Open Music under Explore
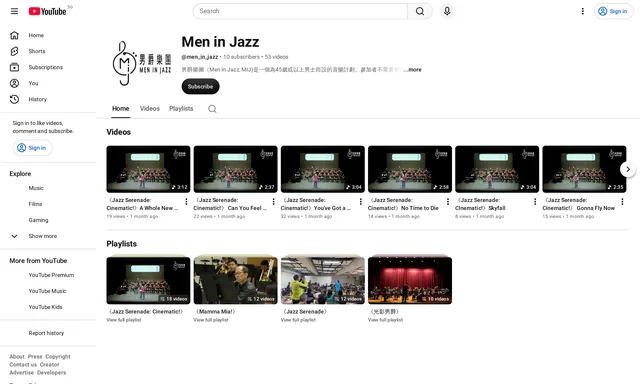This screenshot has width=640, height=384. coord(48,188)
